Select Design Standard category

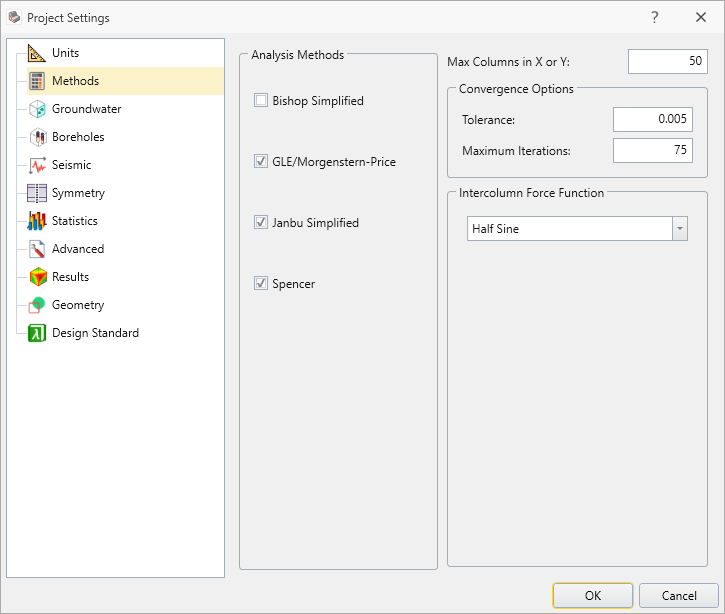point(95,333)
